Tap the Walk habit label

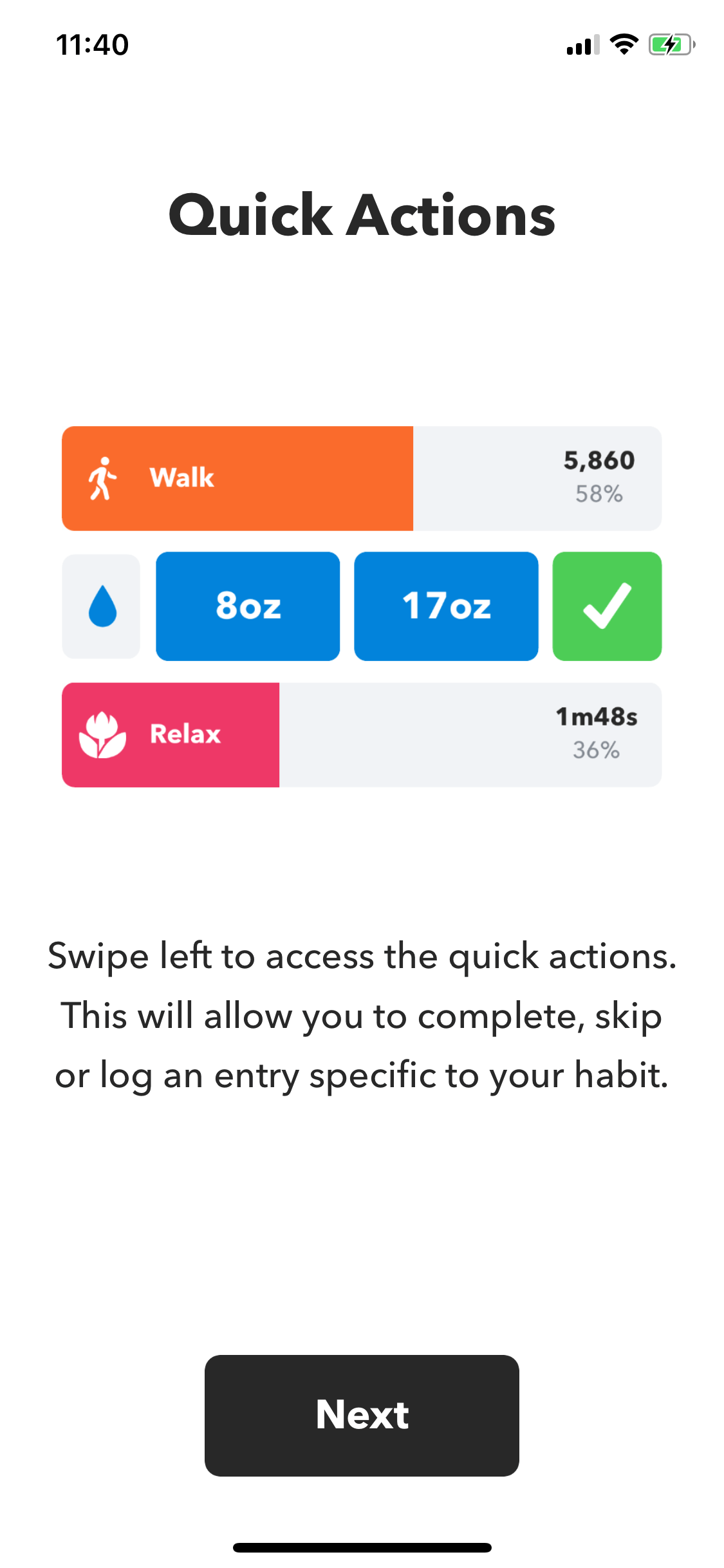pos(181,478)
